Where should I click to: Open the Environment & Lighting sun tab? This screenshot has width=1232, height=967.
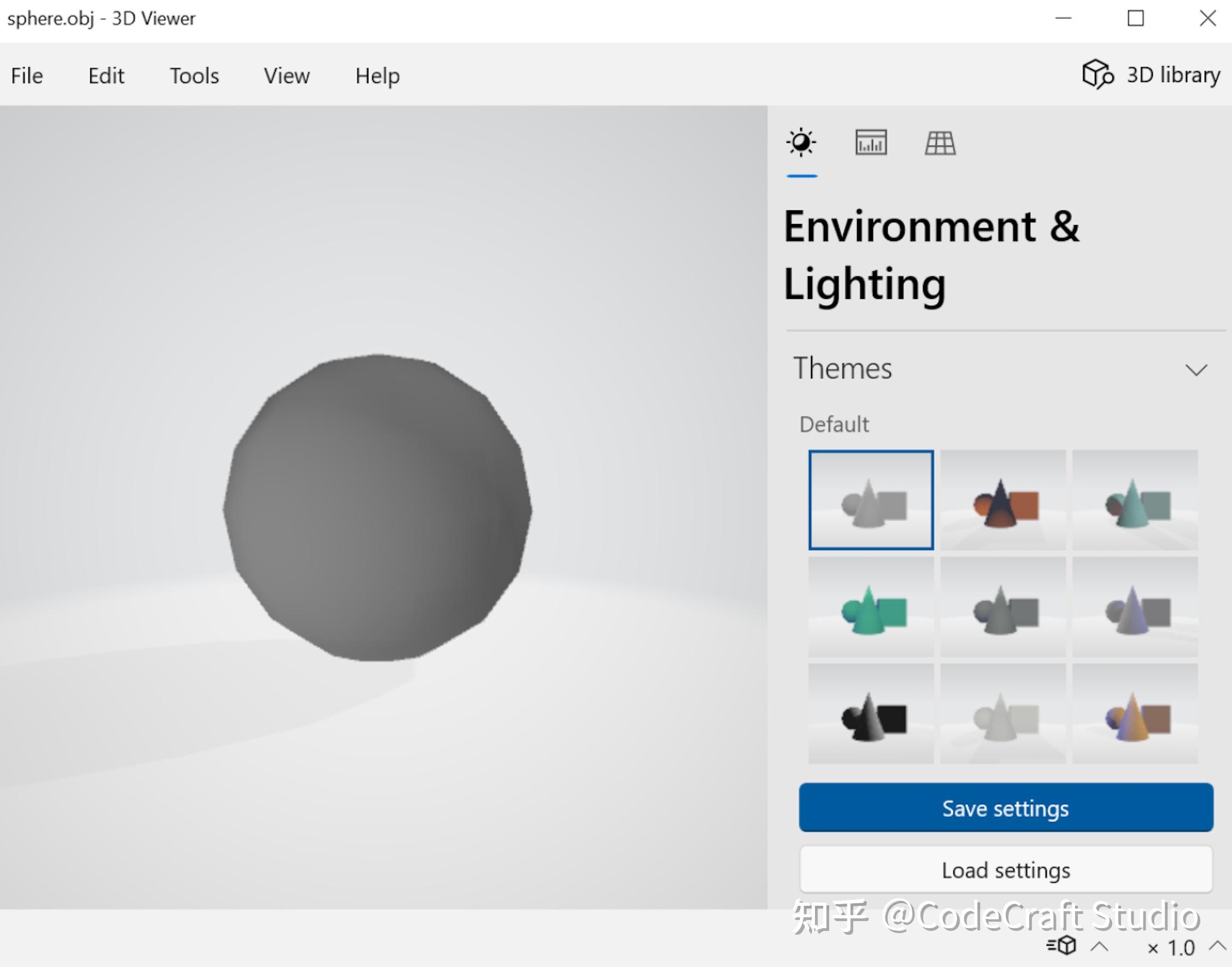801,143
